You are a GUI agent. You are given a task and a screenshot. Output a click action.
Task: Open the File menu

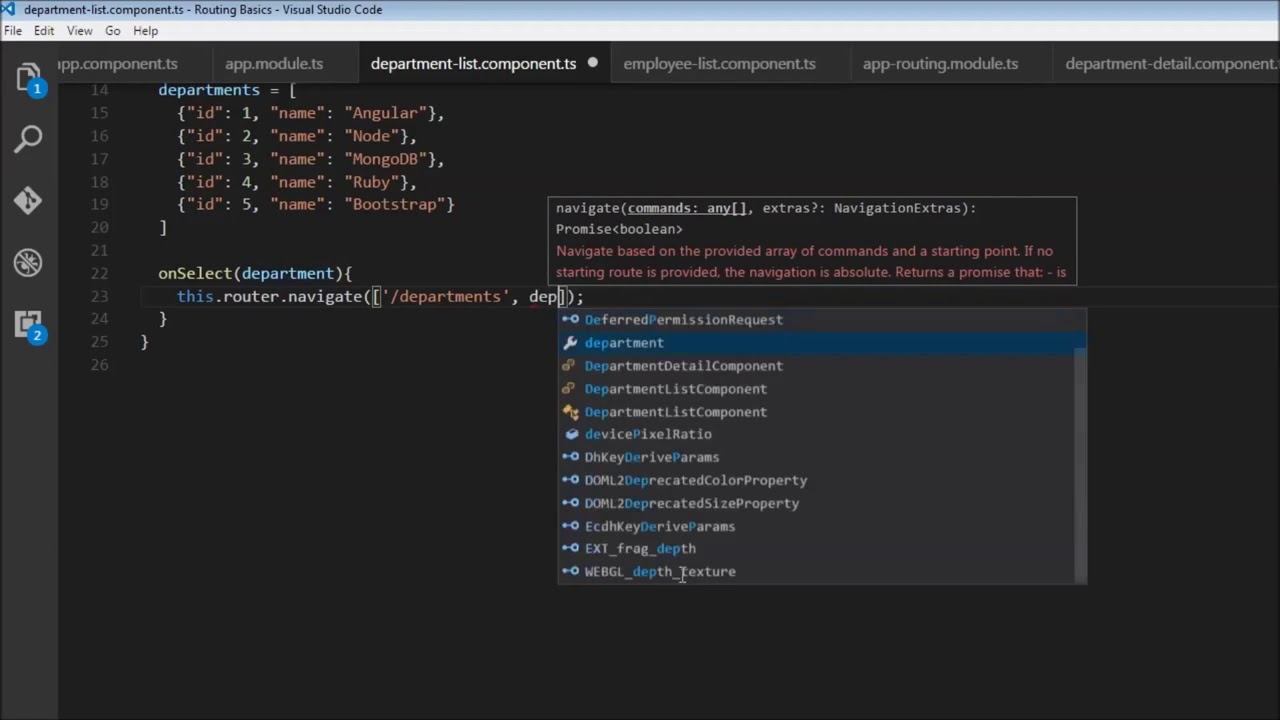(13, 31)
